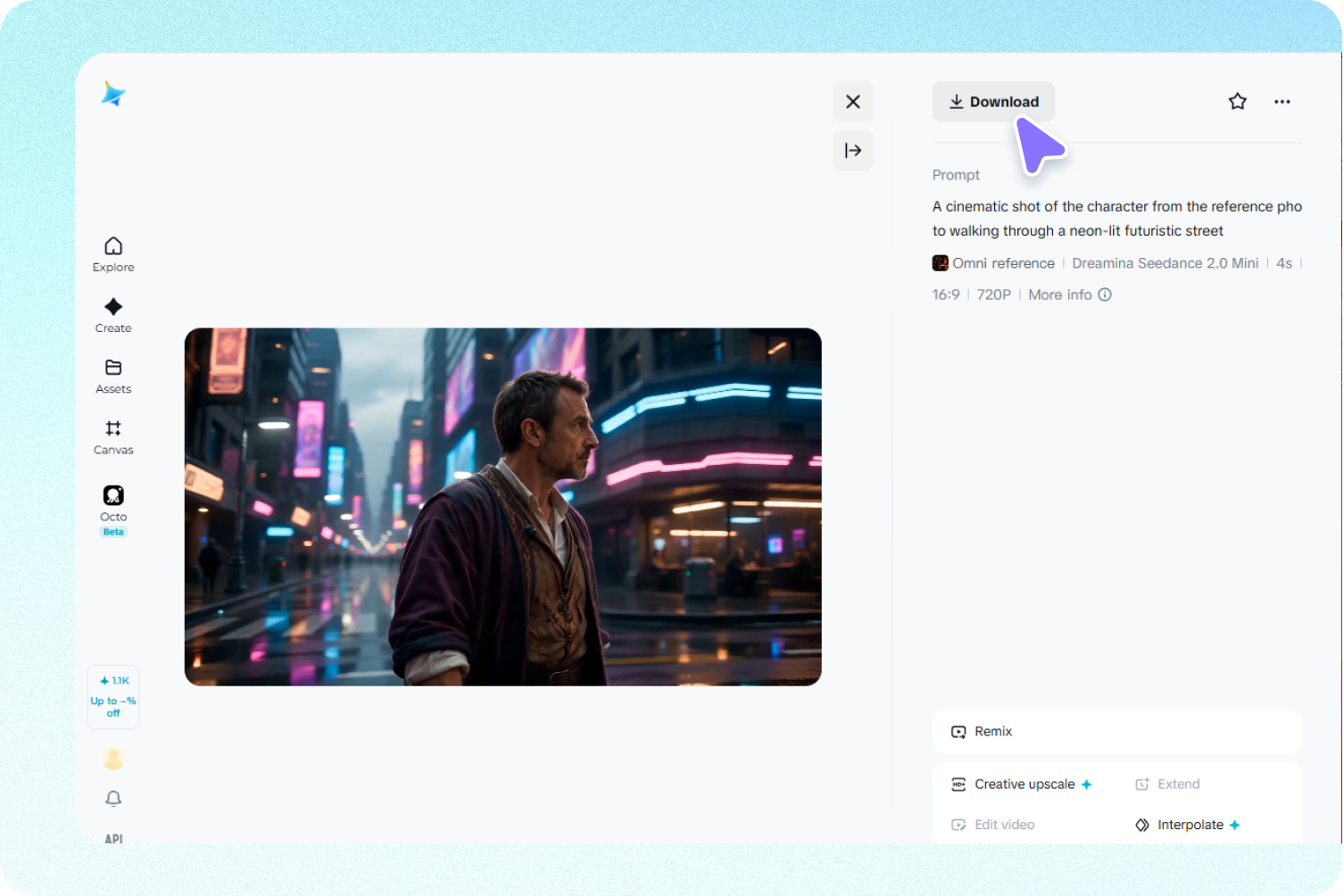
Task: Choose Edit video option
Action: coord(993,825)
